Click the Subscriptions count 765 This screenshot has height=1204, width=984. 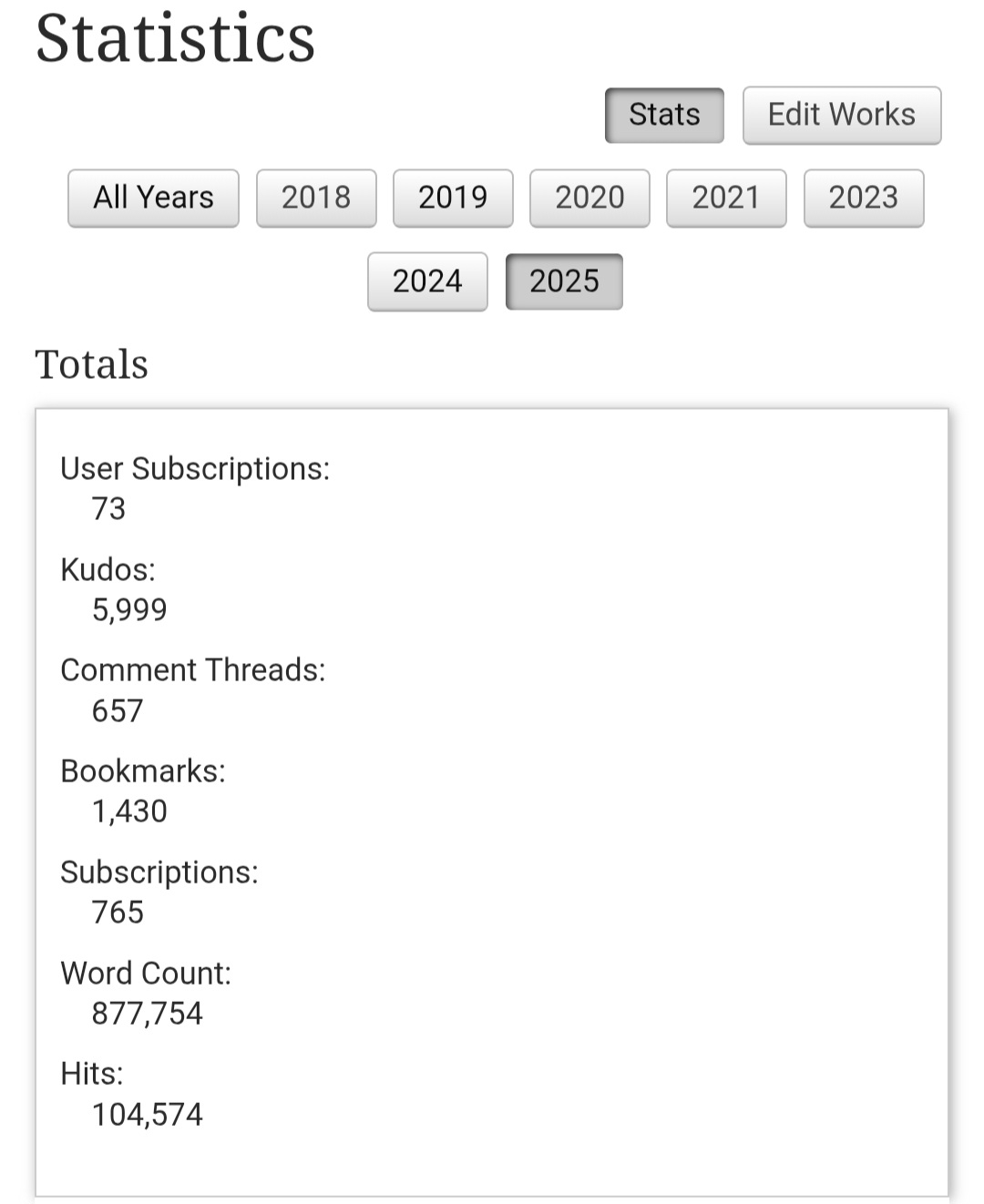(118, 912)
